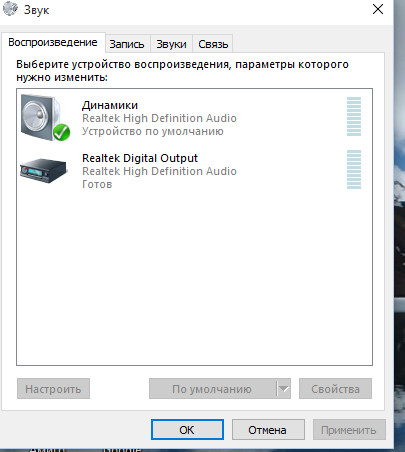This screenshot has width=405, height=452.
Task: Open the Звуки tab
Action: (x=171, y=44)
